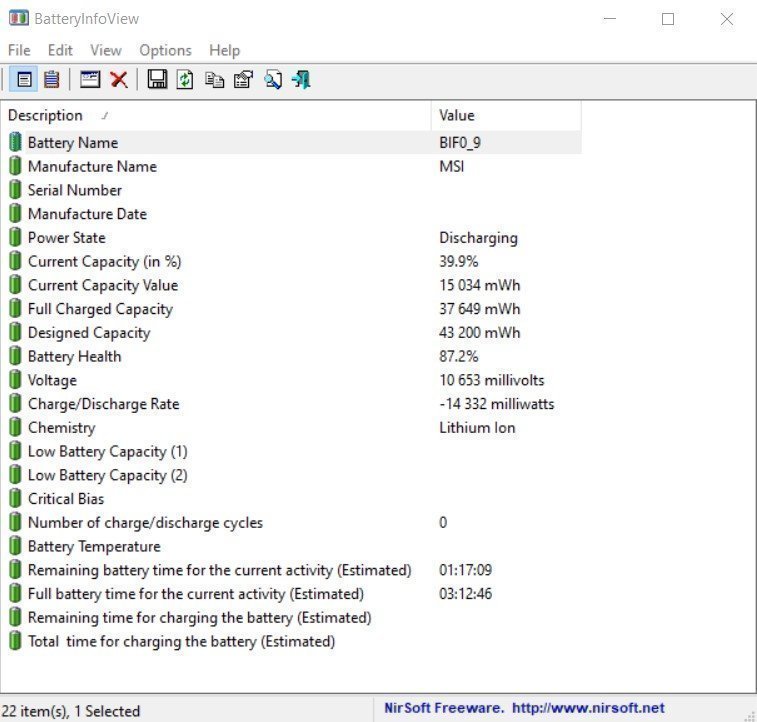Click the battery icon beside Serial Number

[15, 190]
